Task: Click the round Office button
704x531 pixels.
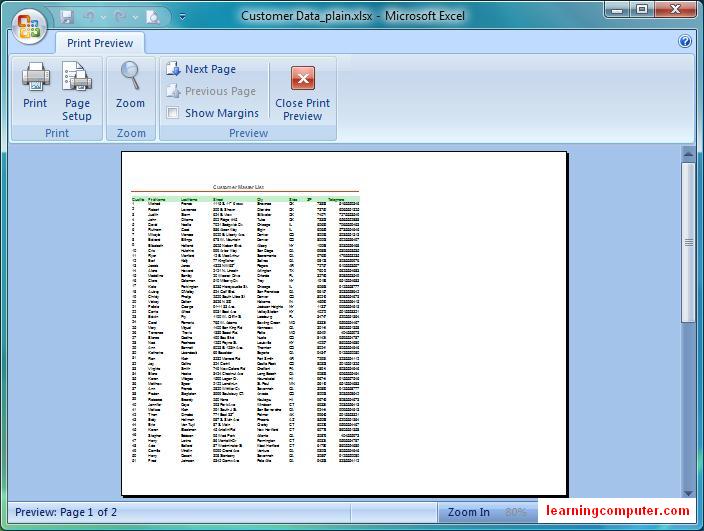Action: pyautogui.click(x=29, y=26)
